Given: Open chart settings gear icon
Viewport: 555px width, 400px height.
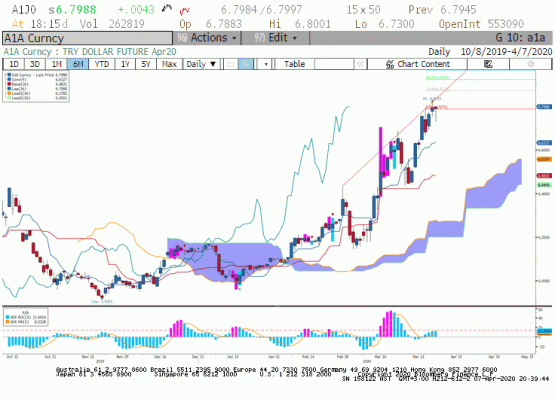Looking at the screenshot, I should [530, 64].
